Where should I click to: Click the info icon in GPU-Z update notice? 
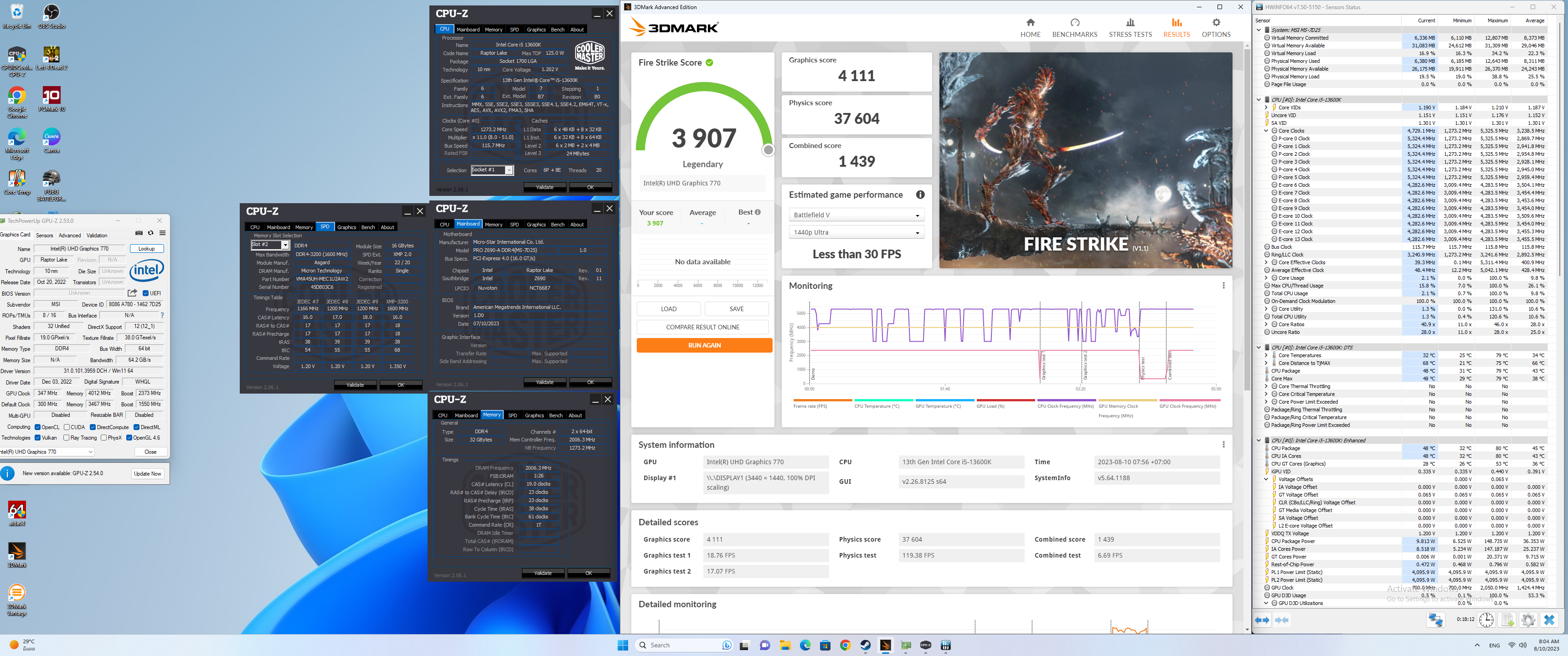(x=7, y=473)
